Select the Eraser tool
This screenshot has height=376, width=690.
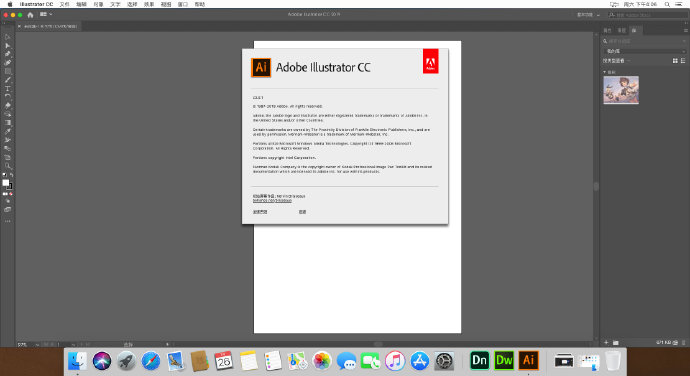point(7,106)
